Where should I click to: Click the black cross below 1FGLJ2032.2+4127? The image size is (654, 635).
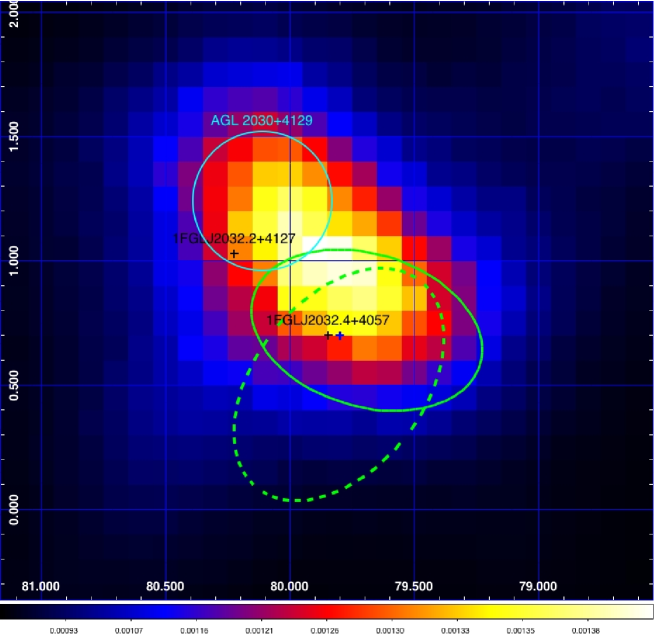tap(234, 253)
